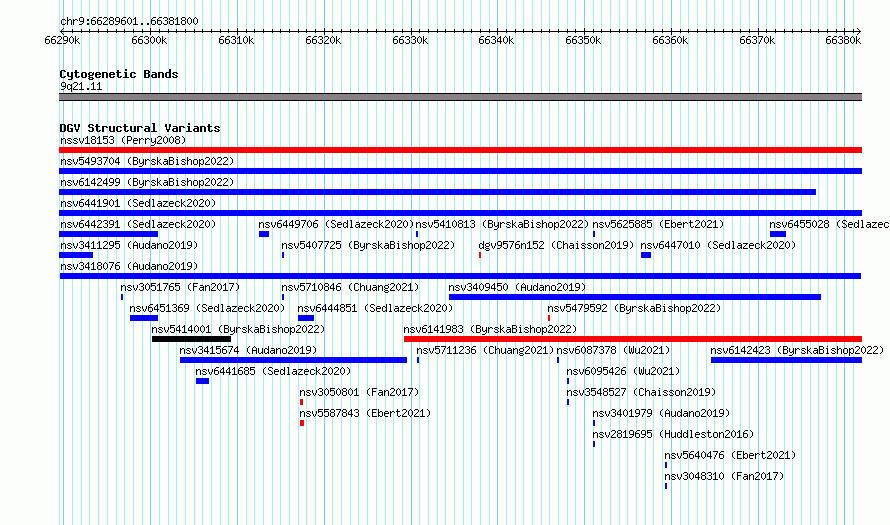Click the nsv5625885 (Ebert2021) label
This screenshot has height=525, width=890.
click(658, 224)
